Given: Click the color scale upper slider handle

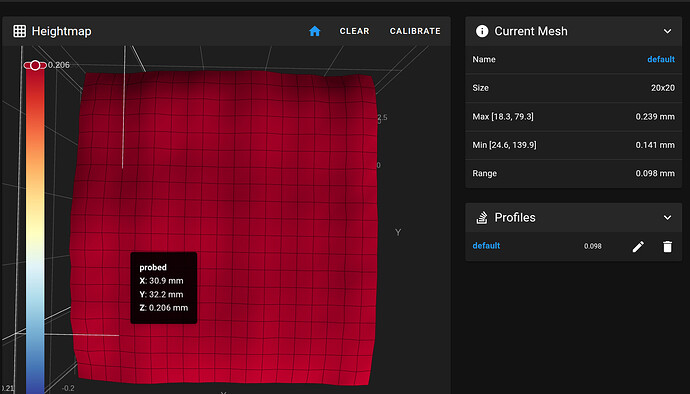Looking at the screenshot, I should [35, 65].
